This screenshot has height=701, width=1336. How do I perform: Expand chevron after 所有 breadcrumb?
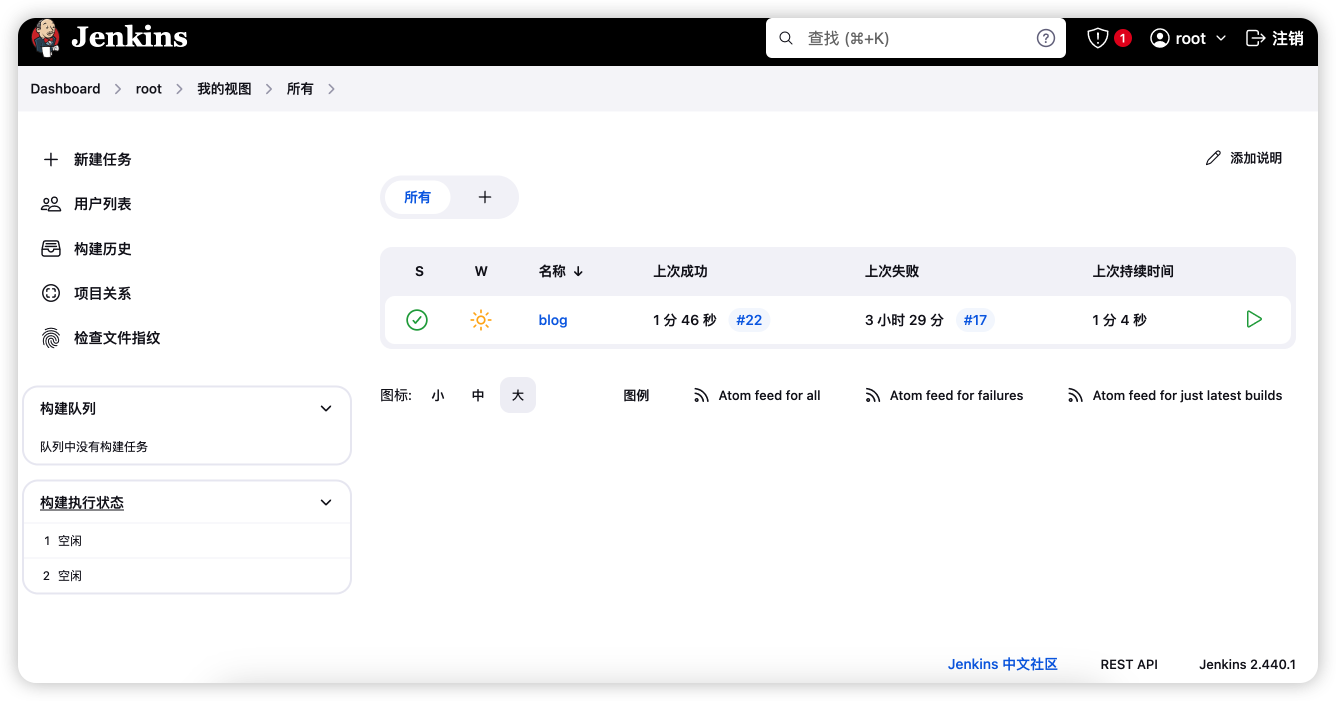(331, 89)
